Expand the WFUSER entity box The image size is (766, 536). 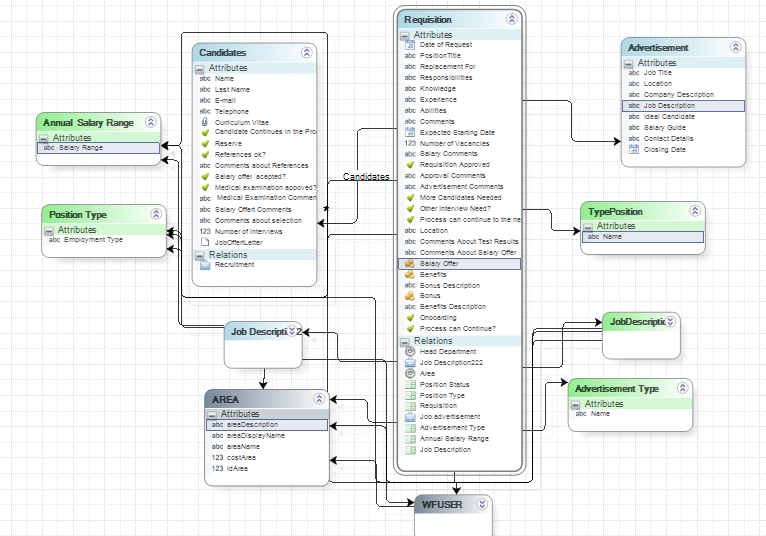coord(481,504)
